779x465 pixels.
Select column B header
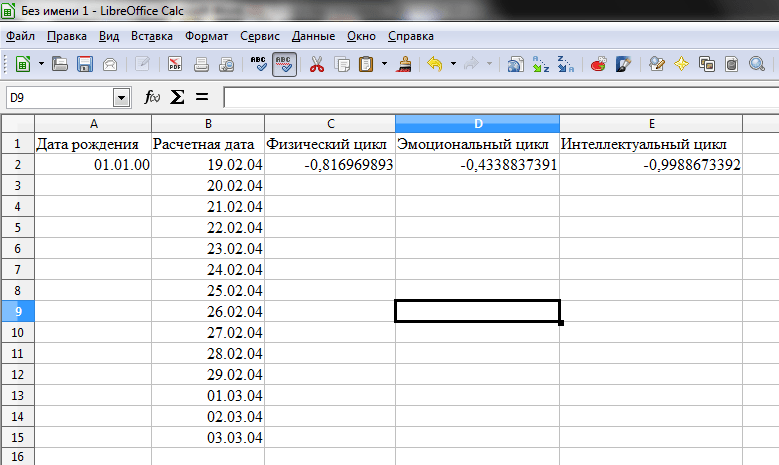[208, 124]
